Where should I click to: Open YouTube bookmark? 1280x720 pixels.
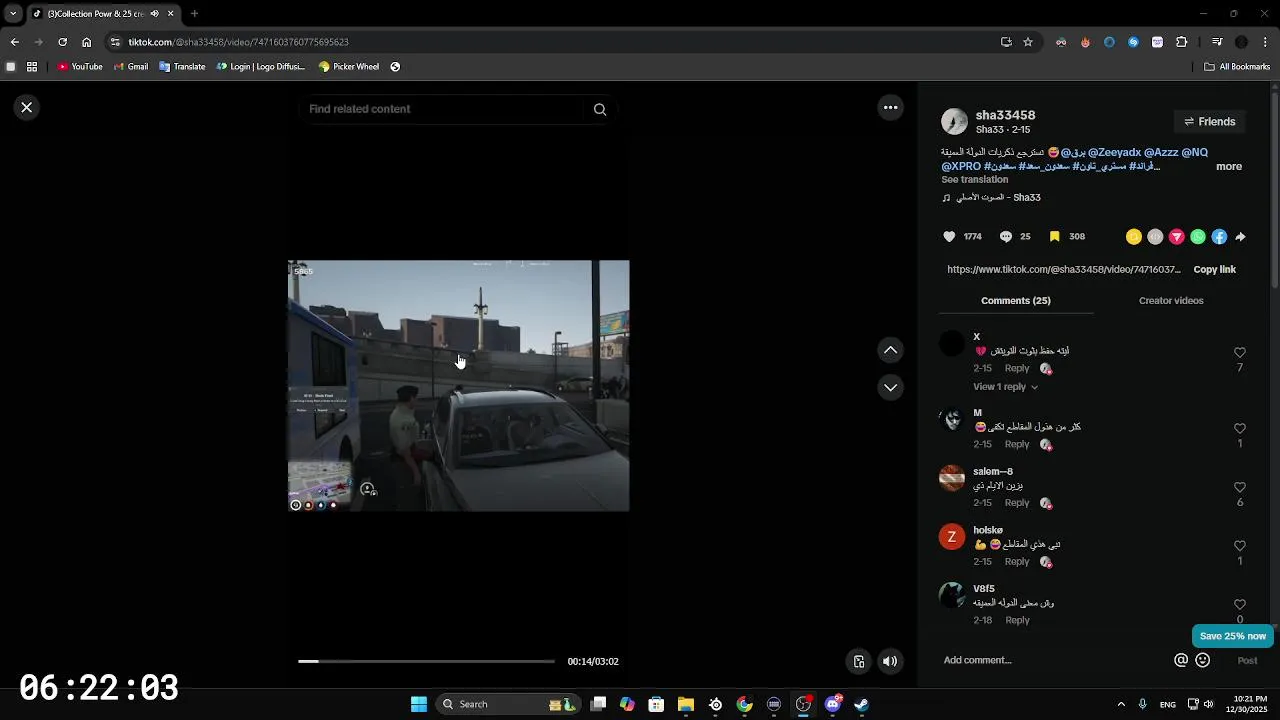click(80, 67)
